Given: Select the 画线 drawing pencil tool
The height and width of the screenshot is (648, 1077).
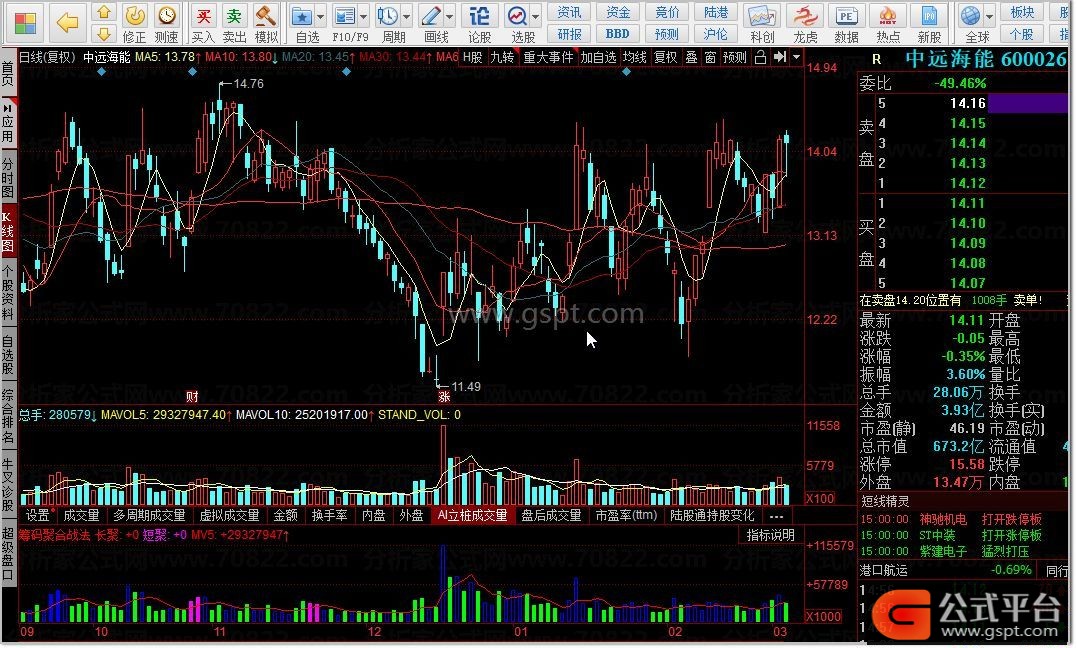Looking at the screenshot, I should click(431, 16).
